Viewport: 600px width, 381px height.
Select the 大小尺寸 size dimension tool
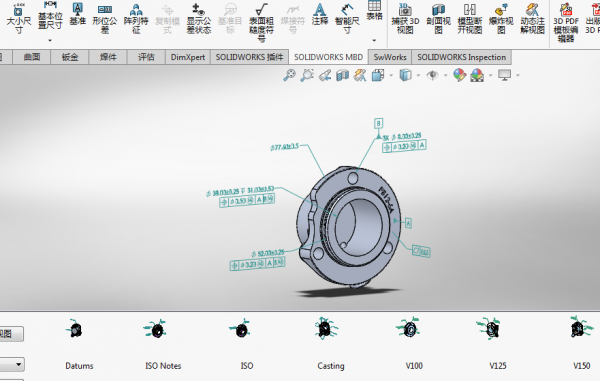pyautogui.click(x=18, y=18)
